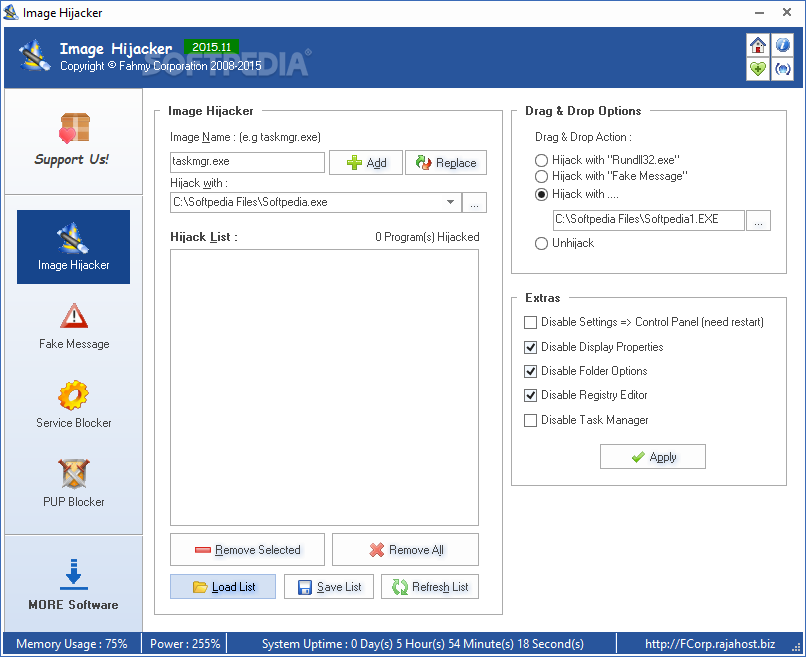
Task: Uncheck Disable Display Properties
Action: click(x=530, y=348)
